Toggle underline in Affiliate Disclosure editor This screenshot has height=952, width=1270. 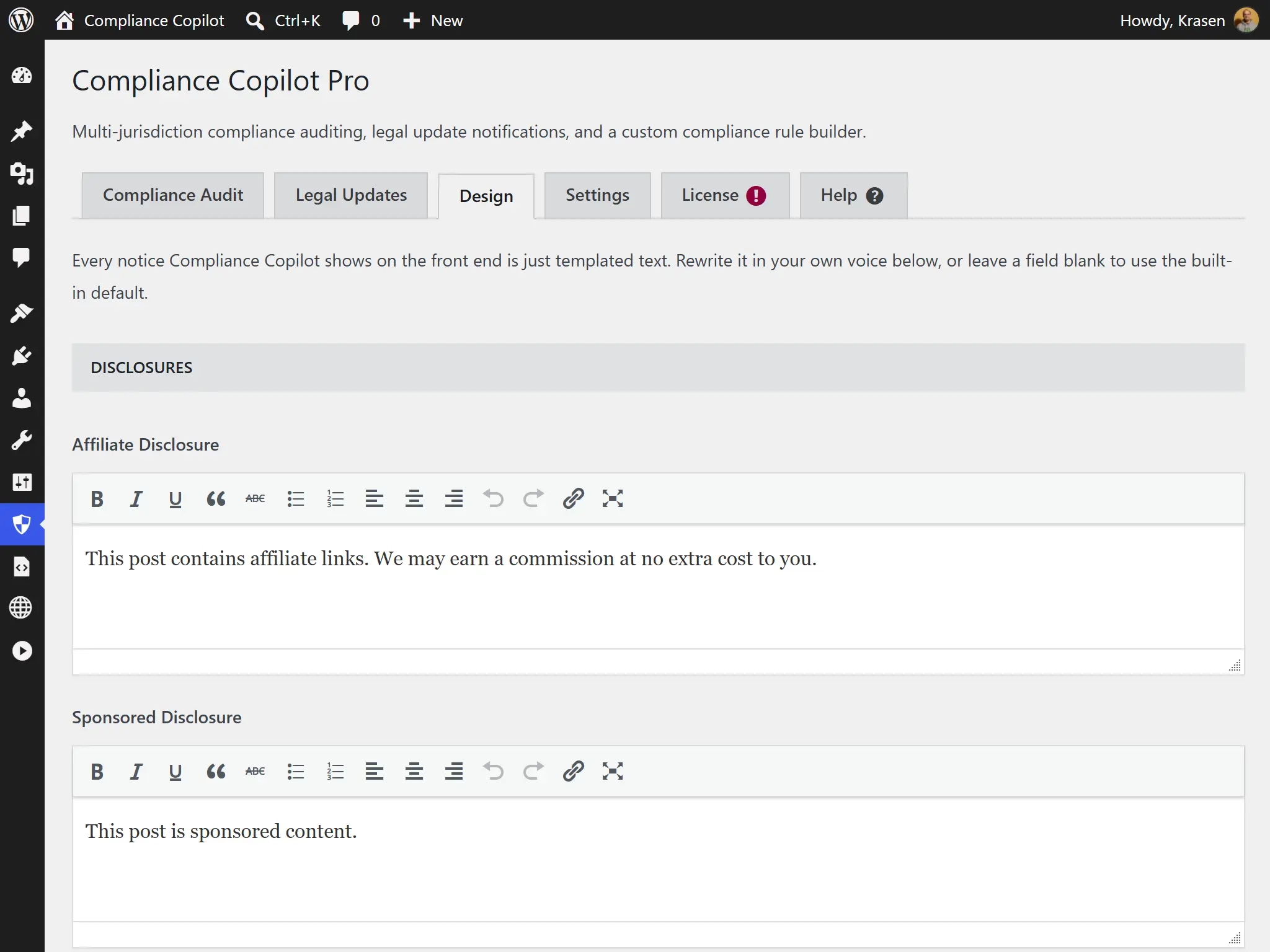click(175, 499)
